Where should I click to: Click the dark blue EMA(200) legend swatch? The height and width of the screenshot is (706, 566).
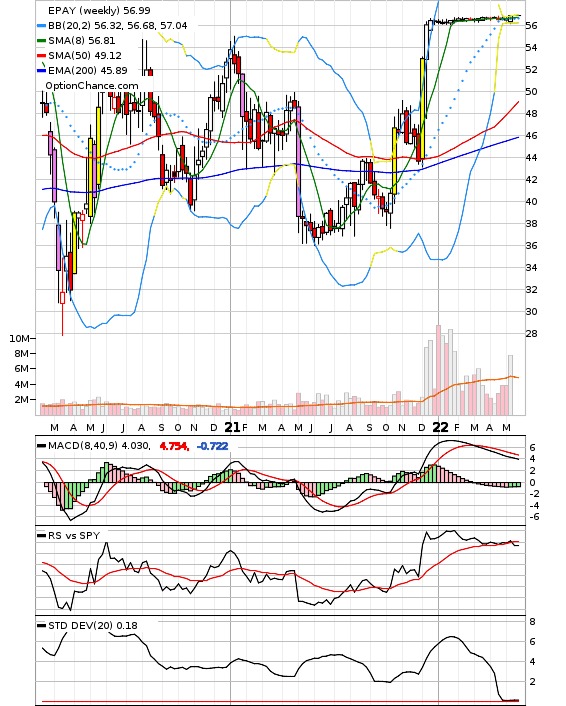[x=41, y=70]
